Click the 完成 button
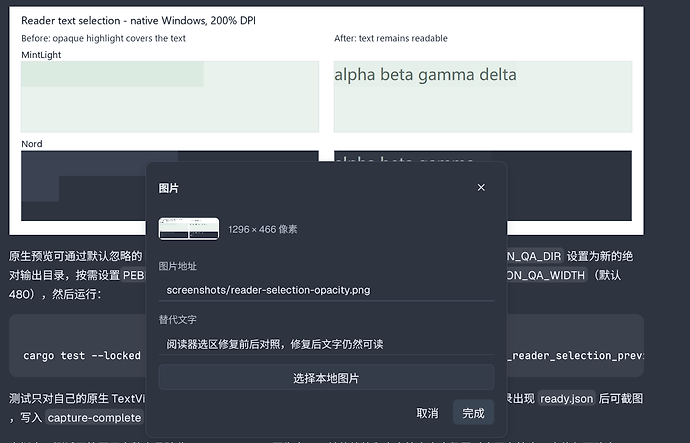 [x=473, y=413]
